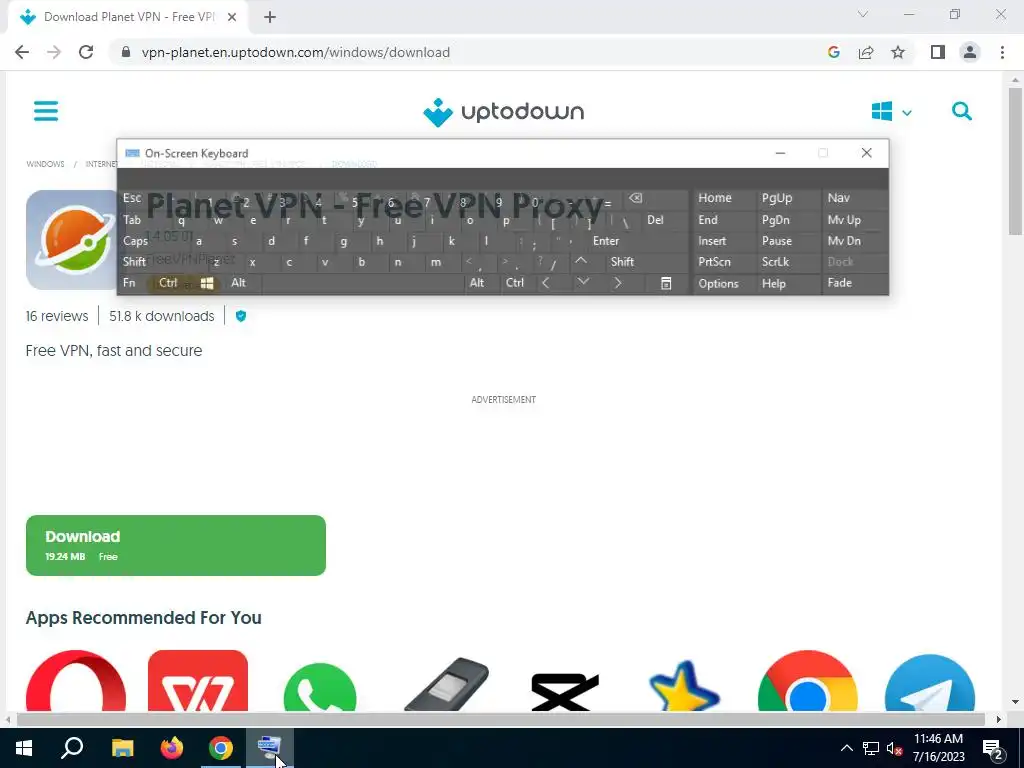Open the Opera recommended app icon

coord(76,680)
